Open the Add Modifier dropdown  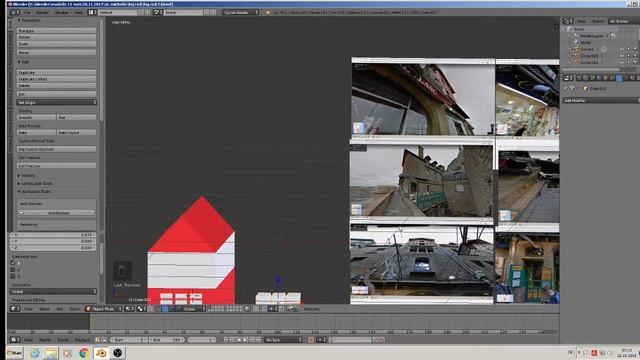pyautogui.click(x=601, y=100)
